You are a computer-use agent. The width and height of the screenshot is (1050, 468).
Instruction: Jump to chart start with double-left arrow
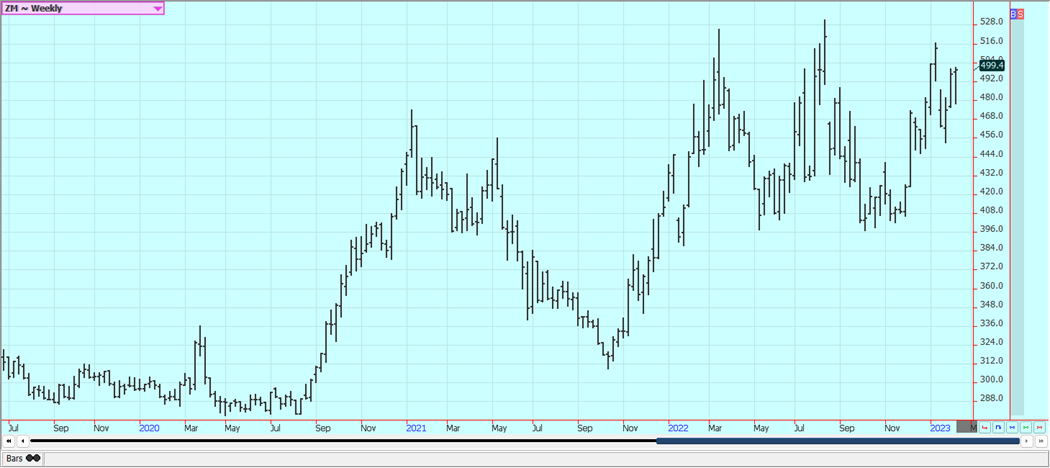pos(9,441)
